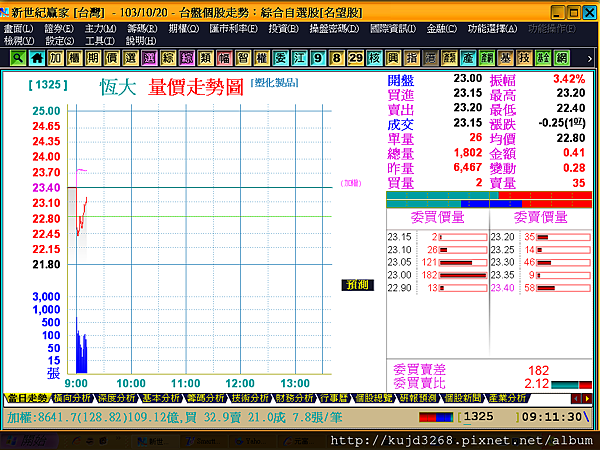Switch to the 技術分析 tab
Image resolution: width=600 pixels, height=450 pixels.
click(x=250, y=398)
